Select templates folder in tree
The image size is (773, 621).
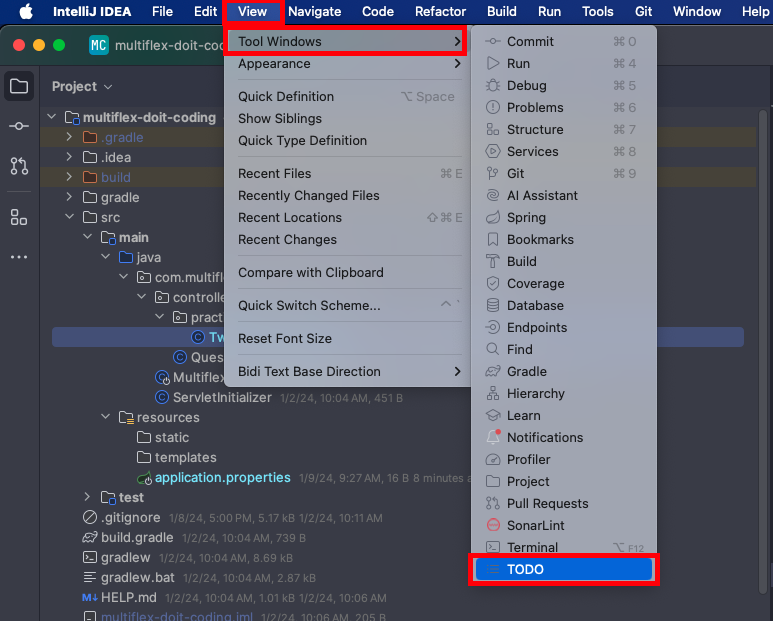(x=185, y=457)
